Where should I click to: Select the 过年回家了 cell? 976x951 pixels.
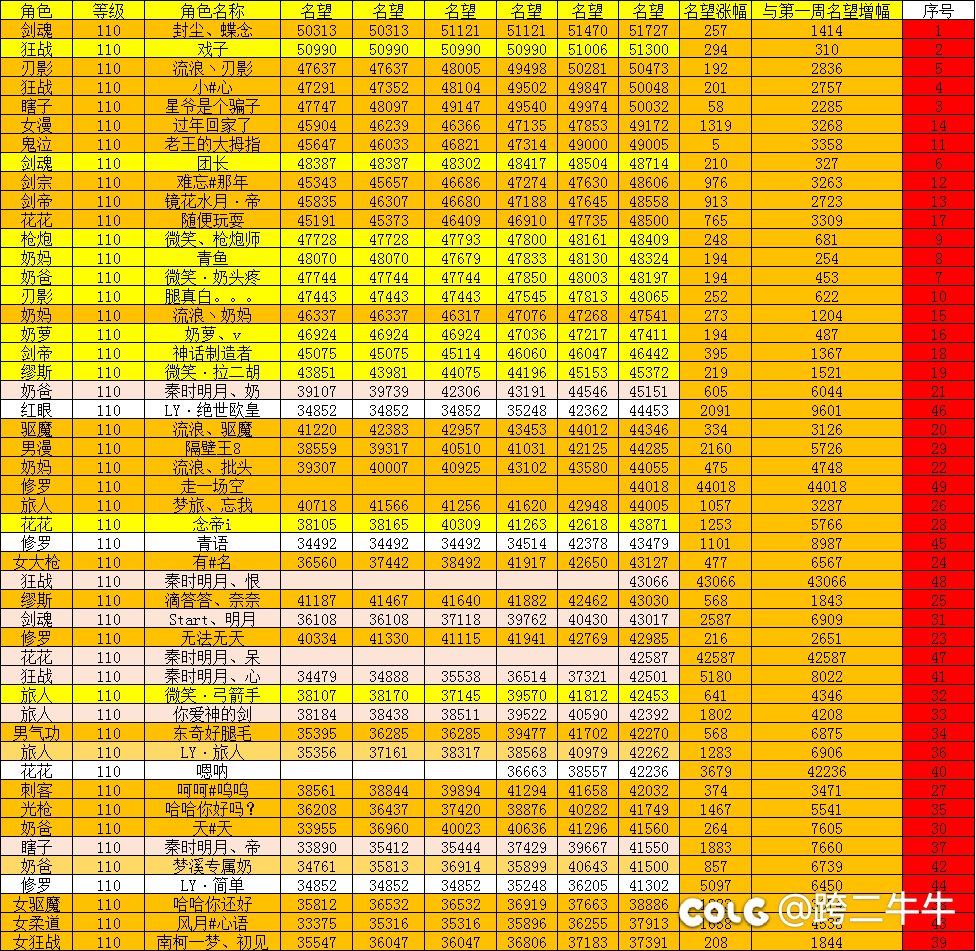[x=212, y=125]
